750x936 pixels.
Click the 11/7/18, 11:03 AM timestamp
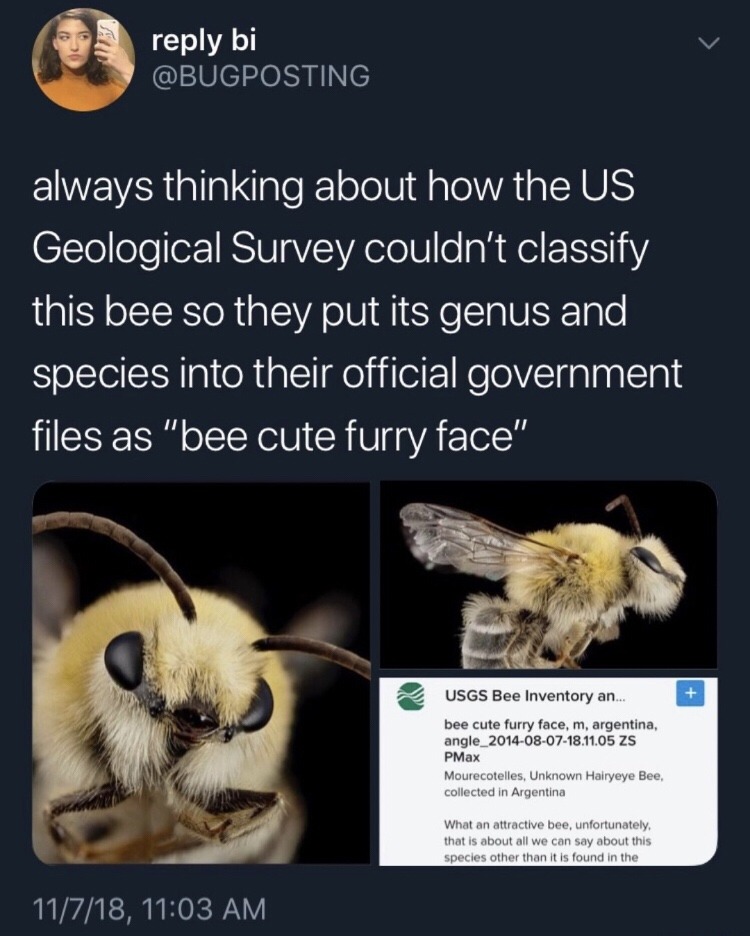pos(150,909)
